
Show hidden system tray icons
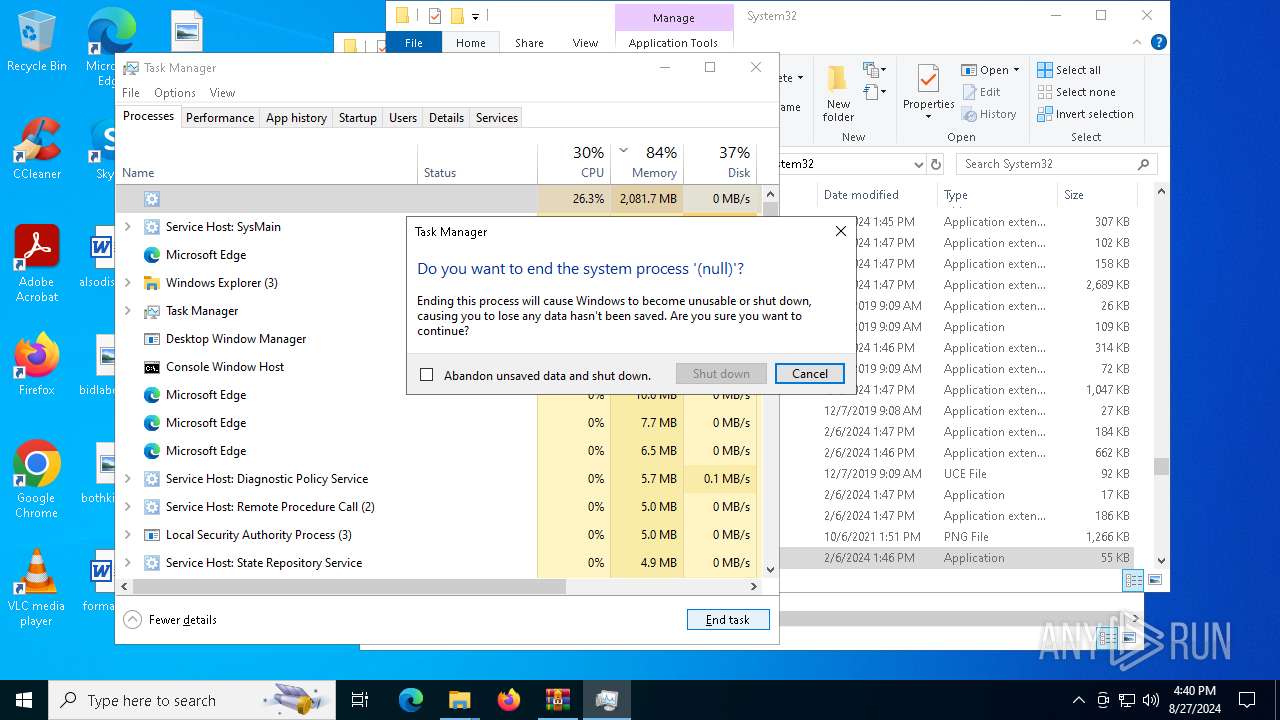pyautogui.click(x=1078, y=700)
